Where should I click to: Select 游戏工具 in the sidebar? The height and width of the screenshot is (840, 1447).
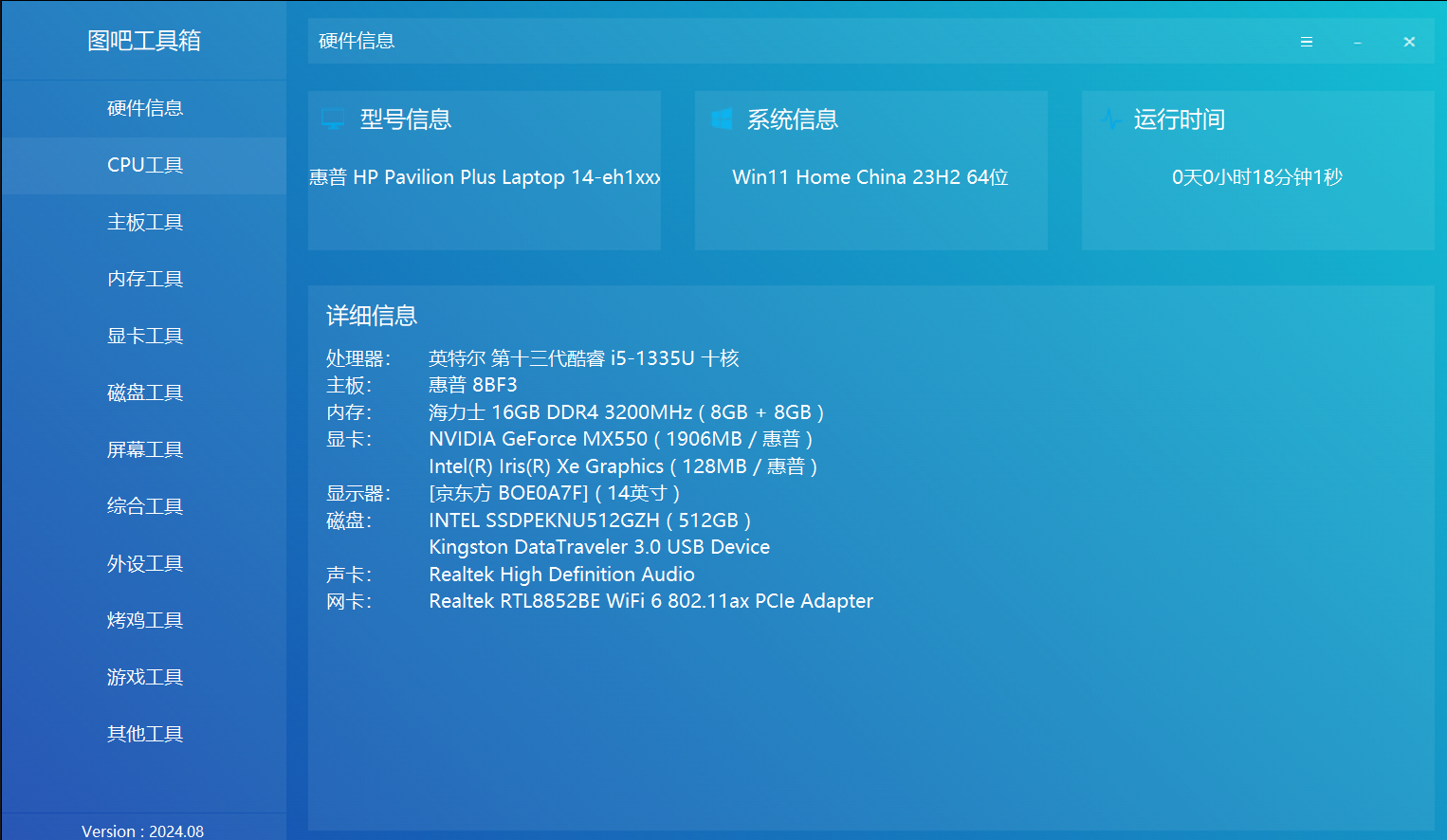[144, 677]
